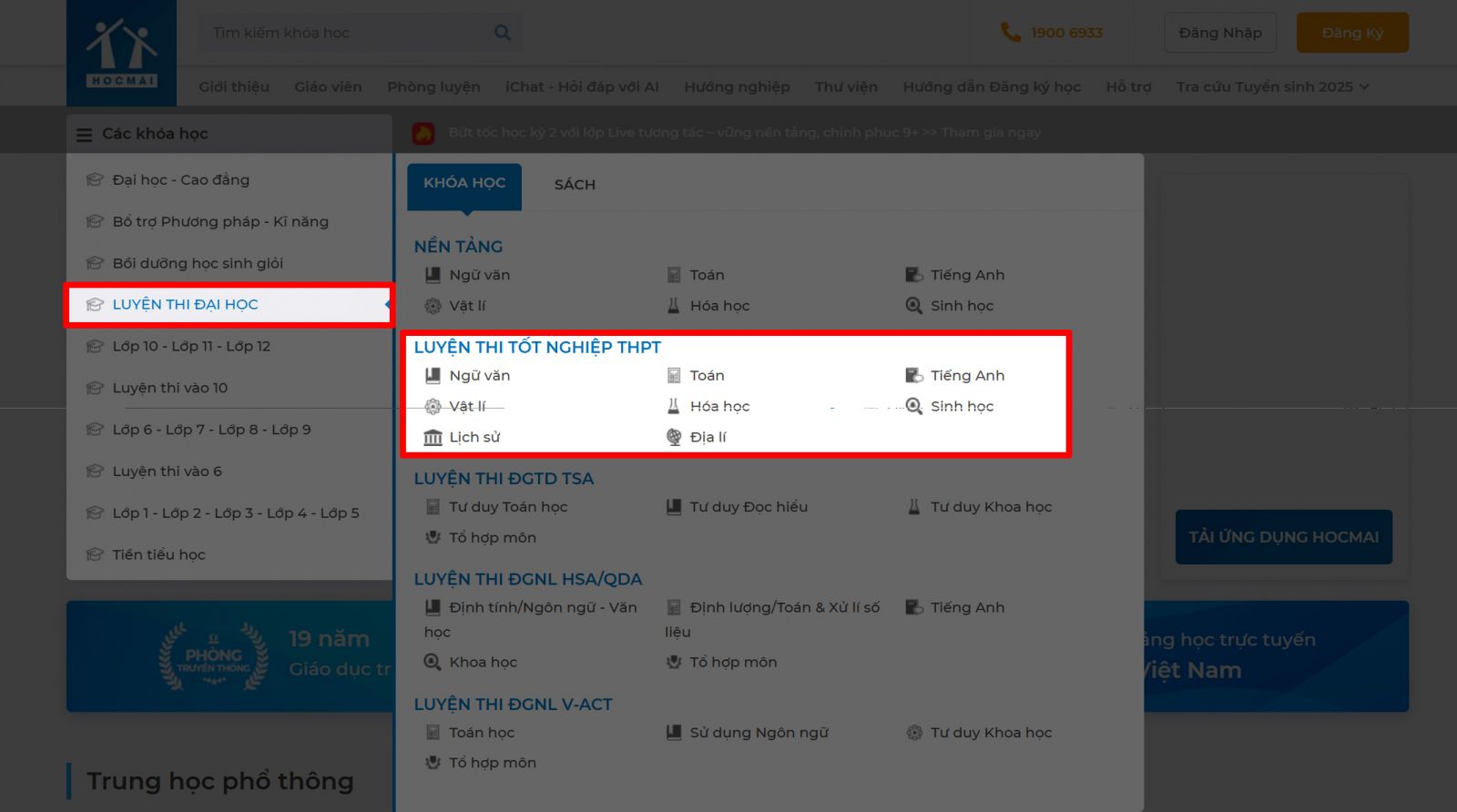Image resolution: width=1457 pixels, height=812 pixels.
Task: Click TẢI ỨNG DỤNG HOCMAI button
Action: (x=1283, y=537)
